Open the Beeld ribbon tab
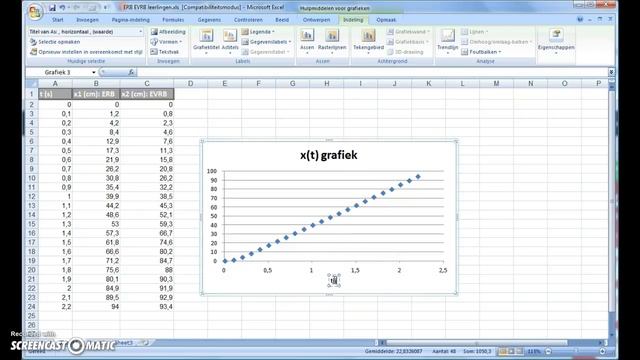 point(282,20)
